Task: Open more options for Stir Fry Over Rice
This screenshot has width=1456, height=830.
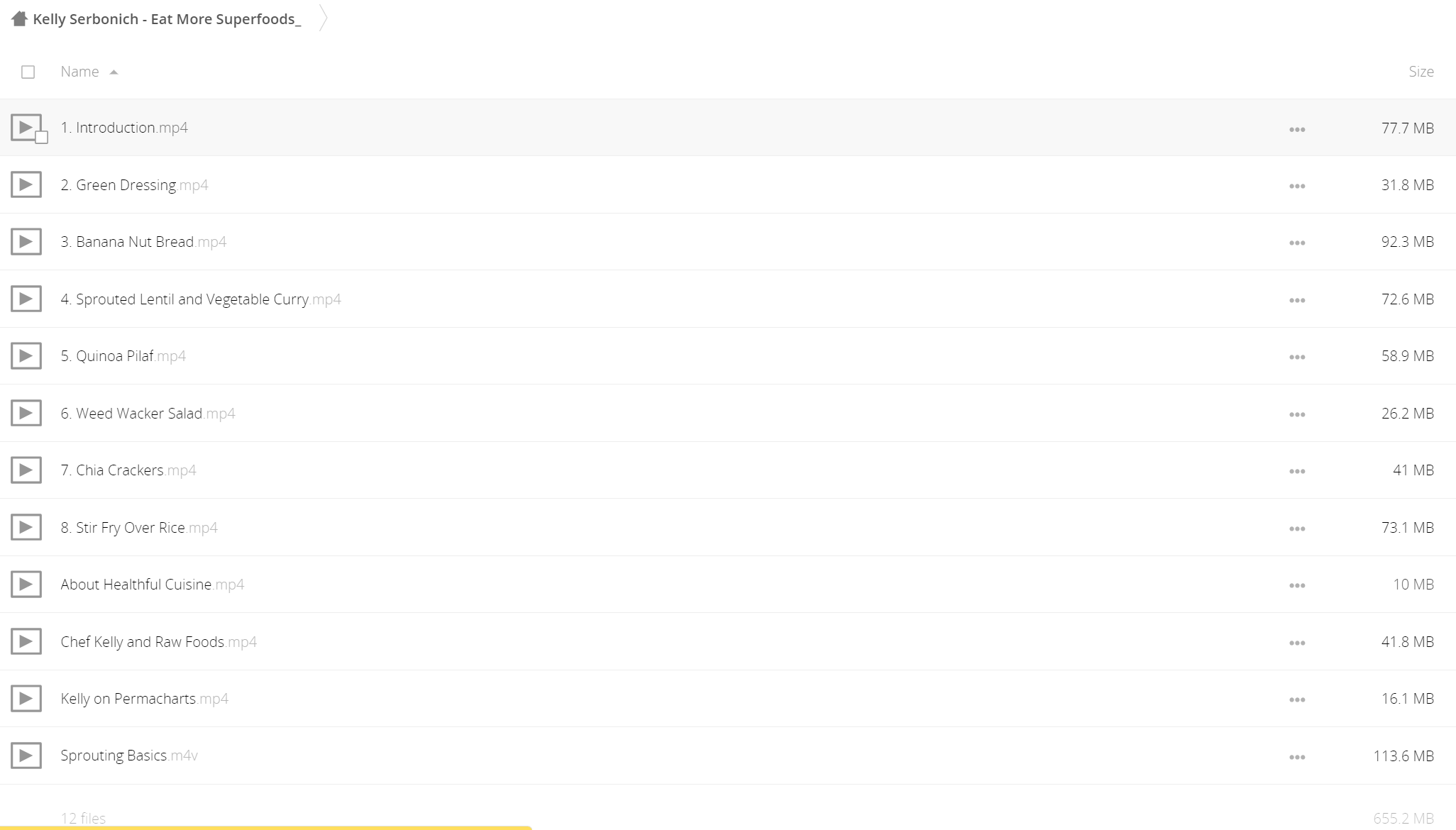Action: [1297, 529]
